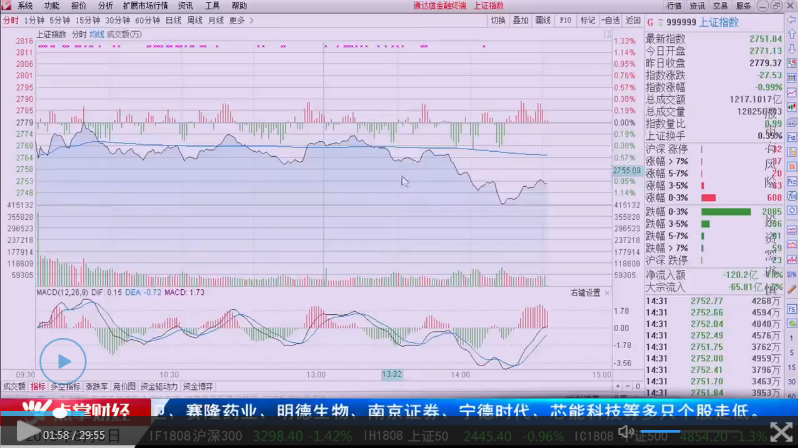This screenshot has height=448, width=798.
Task: Click the 画线 drawing button
Action: pos(543,20)
